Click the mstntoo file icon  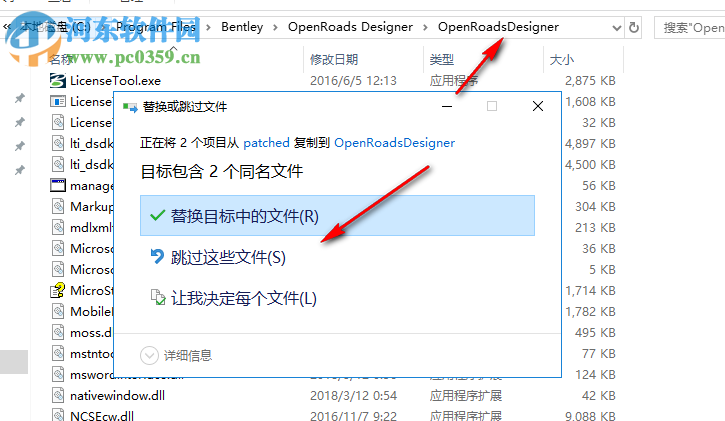point(58,354)
